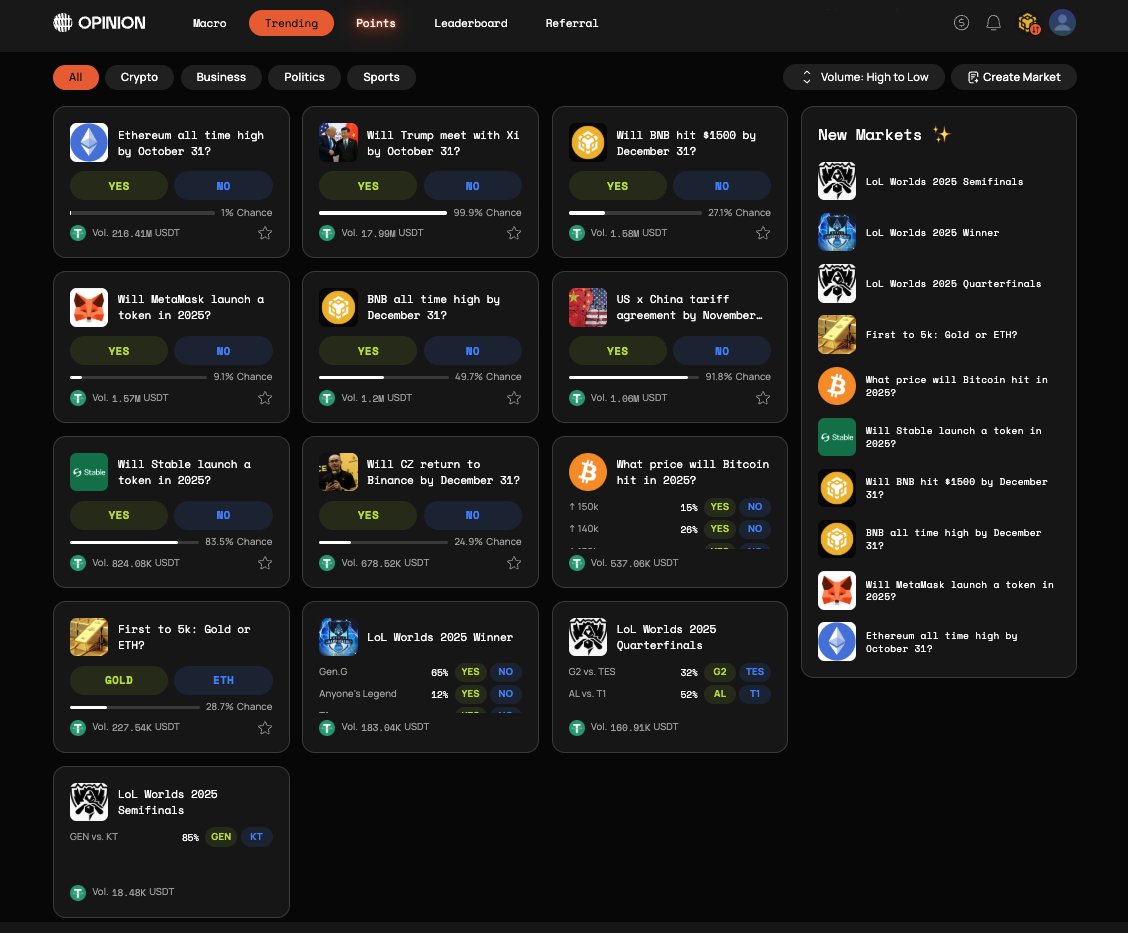Select G2 in G2 vs. TES
Image resolution: width=1128 pixels, height=933 pixels.
coord(719,672)
